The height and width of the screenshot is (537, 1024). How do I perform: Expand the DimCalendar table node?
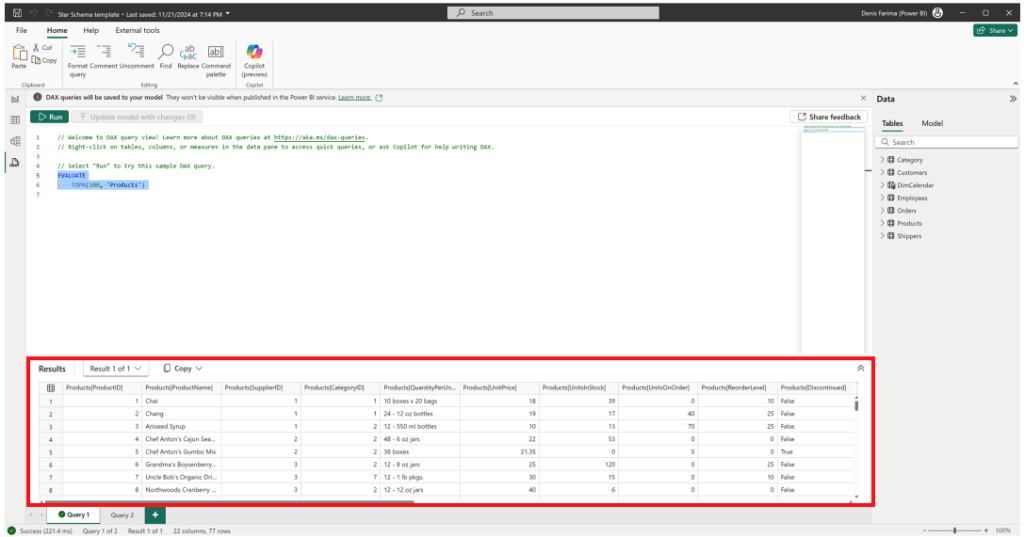tap(882, 185)
